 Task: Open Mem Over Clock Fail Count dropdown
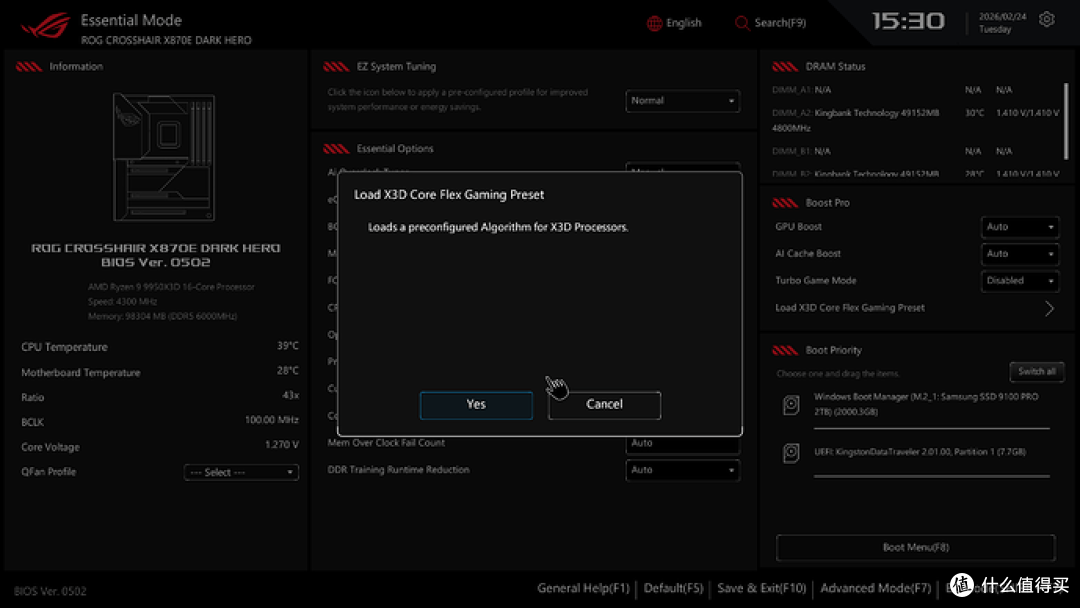[x=683, y=445]
